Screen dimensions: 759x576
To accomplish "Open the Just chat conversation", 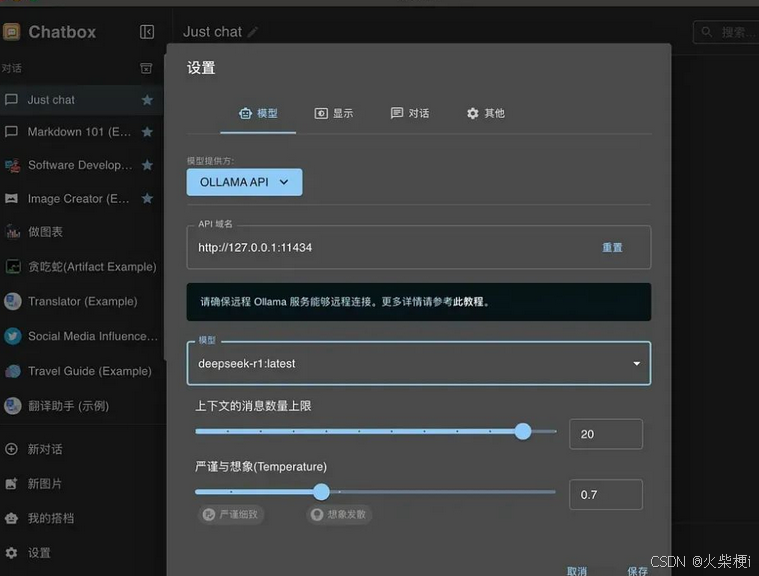I will click(x=81, y=100).
